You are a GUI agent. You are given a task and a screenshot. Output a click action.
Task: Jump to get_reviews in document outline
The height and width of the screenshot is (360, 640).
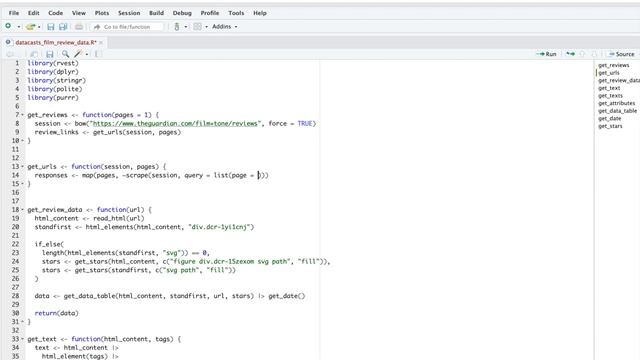tap(613, 65)
